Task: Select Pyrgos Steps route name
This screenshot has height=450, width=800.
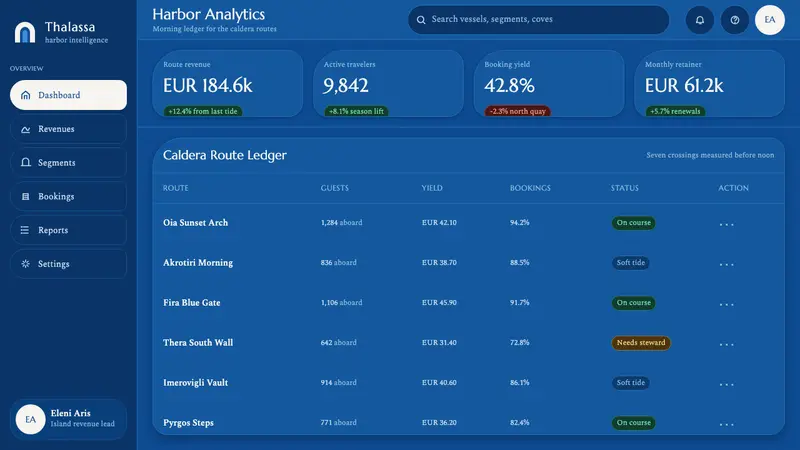Action: pyautogui.click(x=188, y=423)
